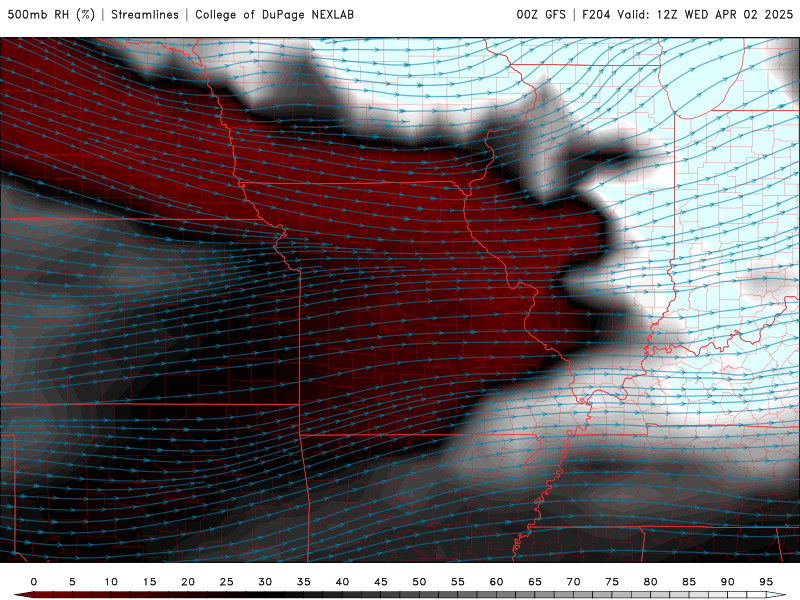Click the "500mb RH (%)" title text

(51, 15)
